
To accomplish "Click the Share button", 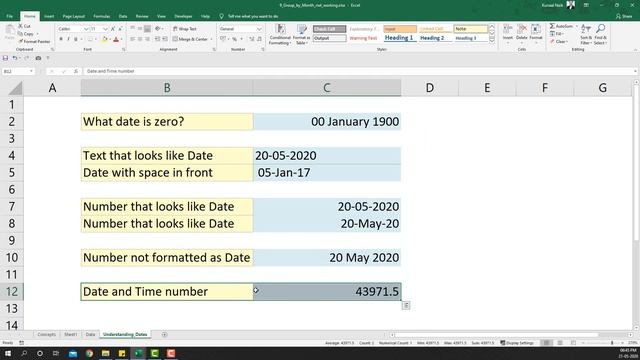I will coord(624,16).
